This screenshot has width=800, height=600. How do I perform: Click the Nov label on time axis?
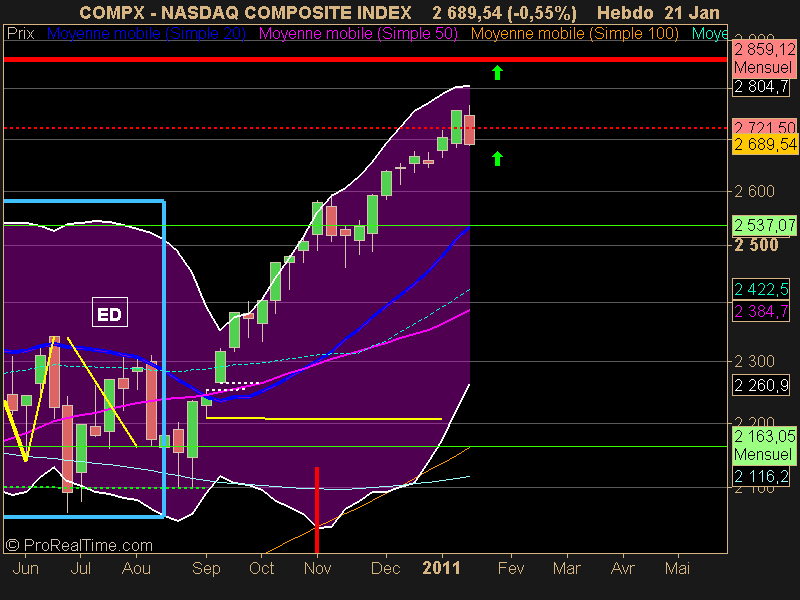point(317,568)
